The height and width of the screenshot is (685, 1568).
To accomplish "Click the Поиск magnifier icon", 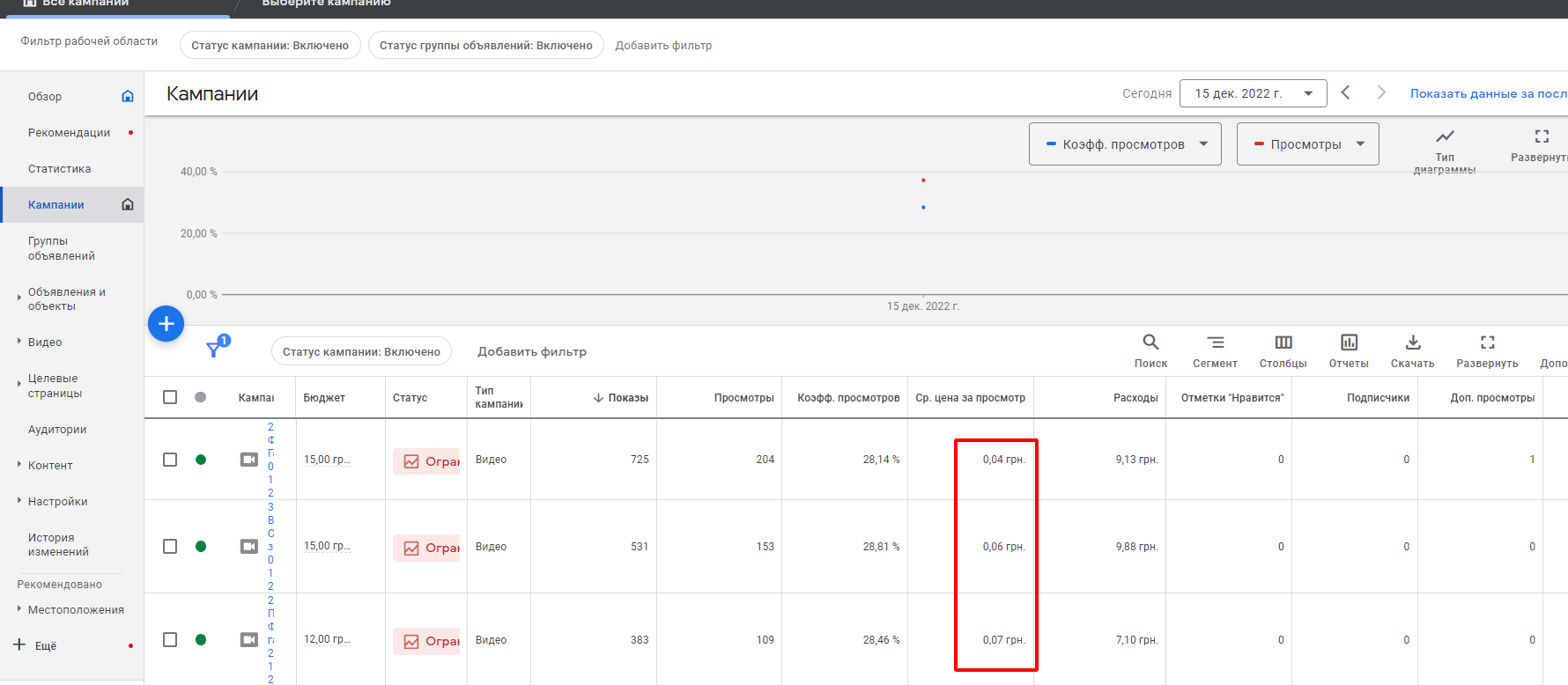I will [x=1150, y=342].
